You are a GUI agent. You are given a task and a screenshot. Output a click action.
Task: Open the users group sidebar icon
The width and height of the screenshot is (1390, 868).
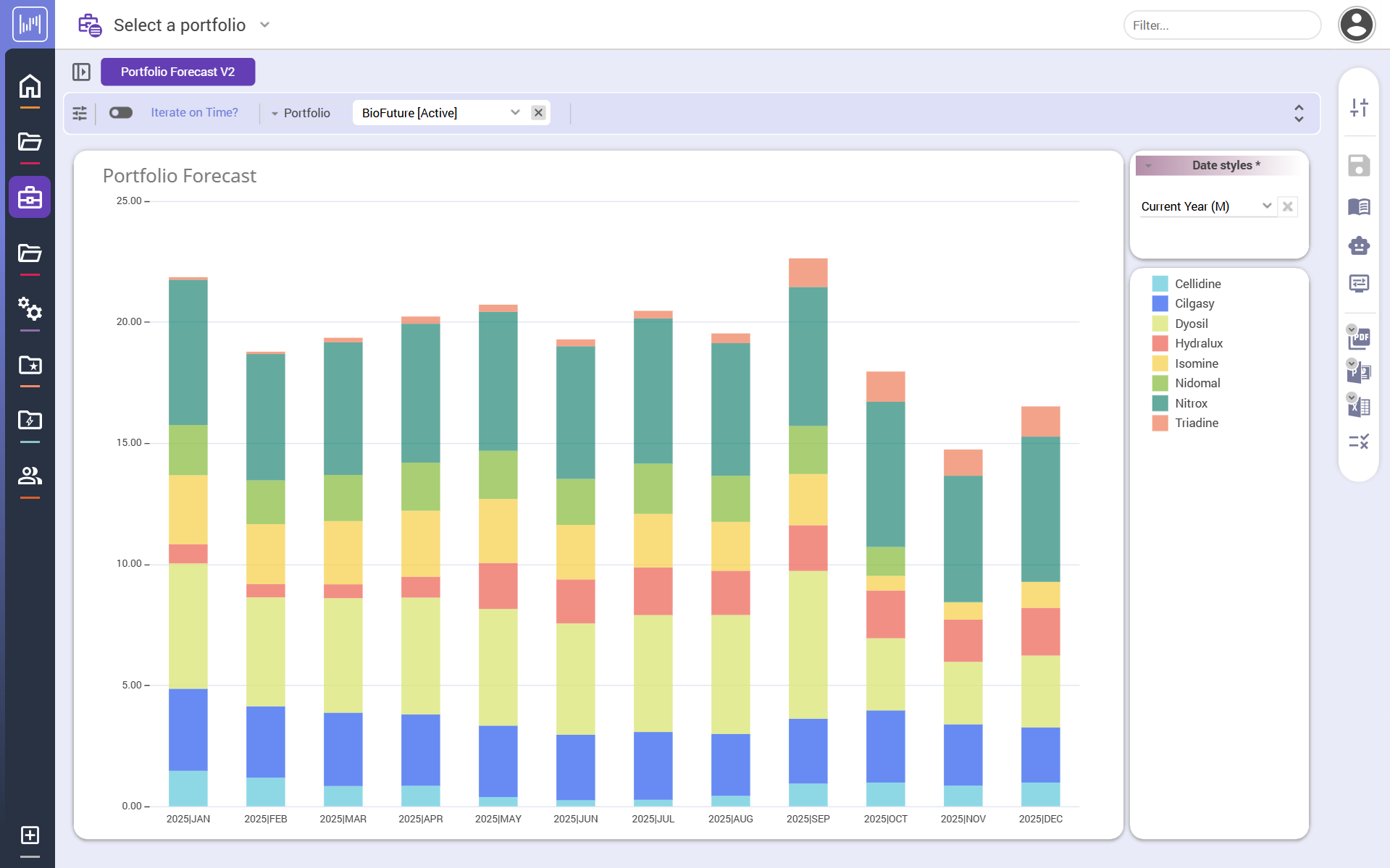(30, 476)
